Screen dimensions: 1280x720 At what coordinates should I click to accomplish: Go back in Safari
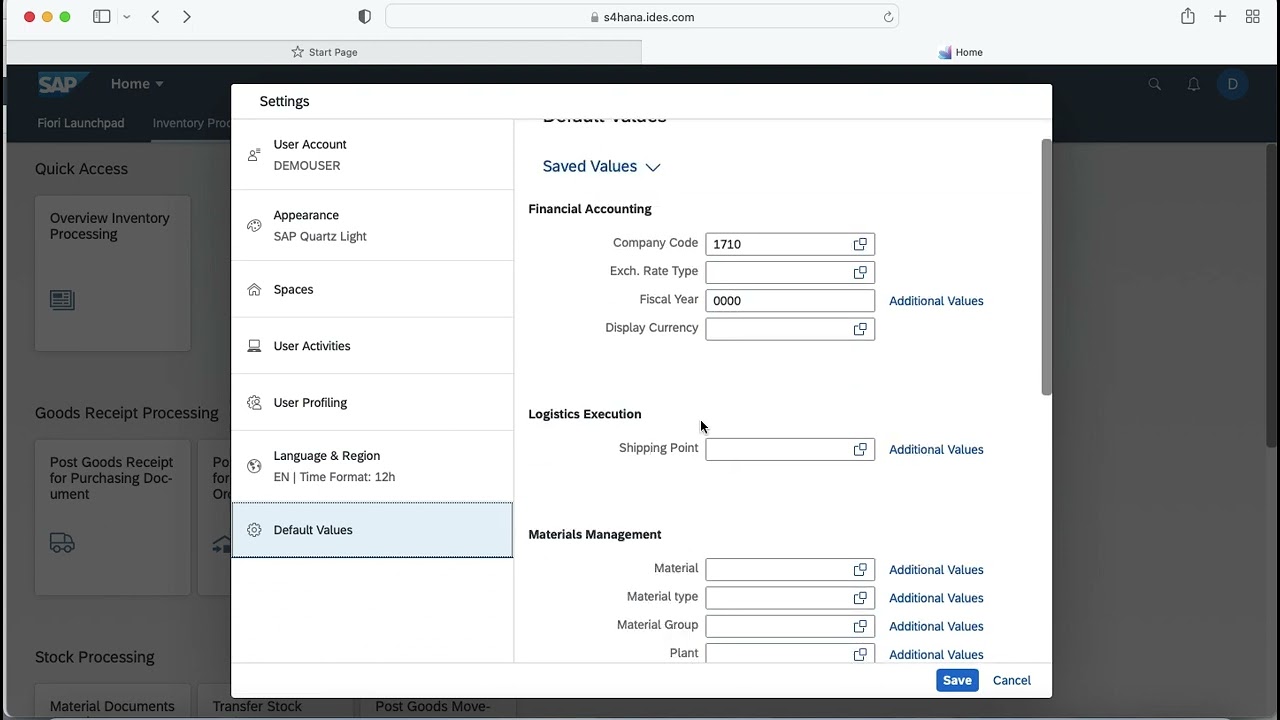[x=156, y=17]
